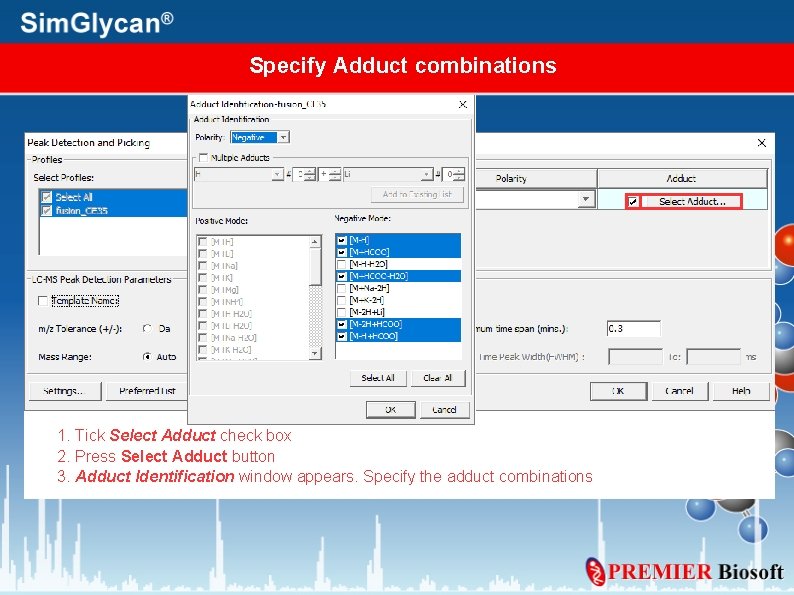Enable the Multiple Adducts checkbox
The width and height of the screenshot is (794, 595).
[x=203, y=157]
